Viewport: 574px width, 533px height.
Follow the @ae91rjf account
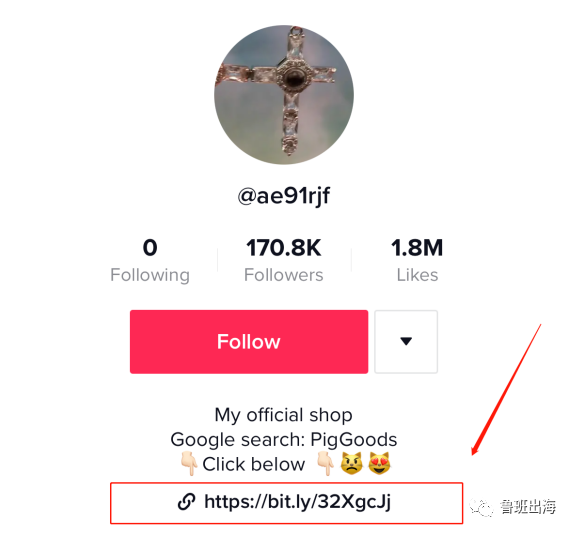click(249, 342)
